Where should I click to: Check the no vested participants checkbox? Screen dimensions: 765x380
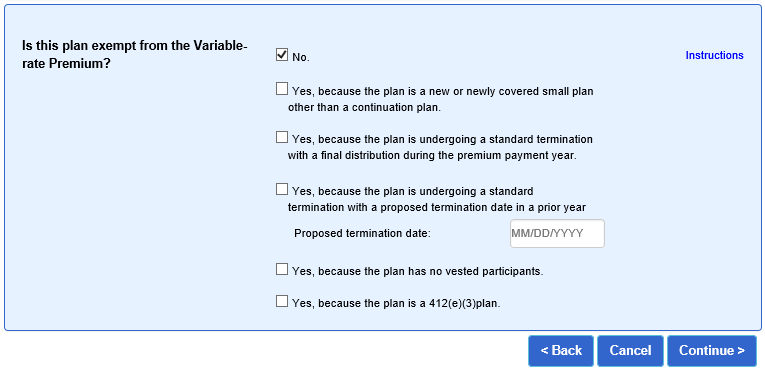pos(282,269)
